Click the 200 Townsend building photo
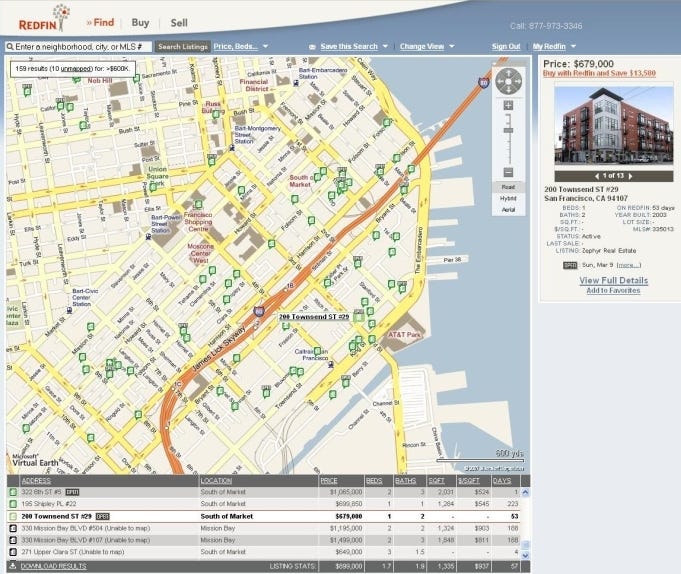Viewport: 681px width, 574px height. 614,127
